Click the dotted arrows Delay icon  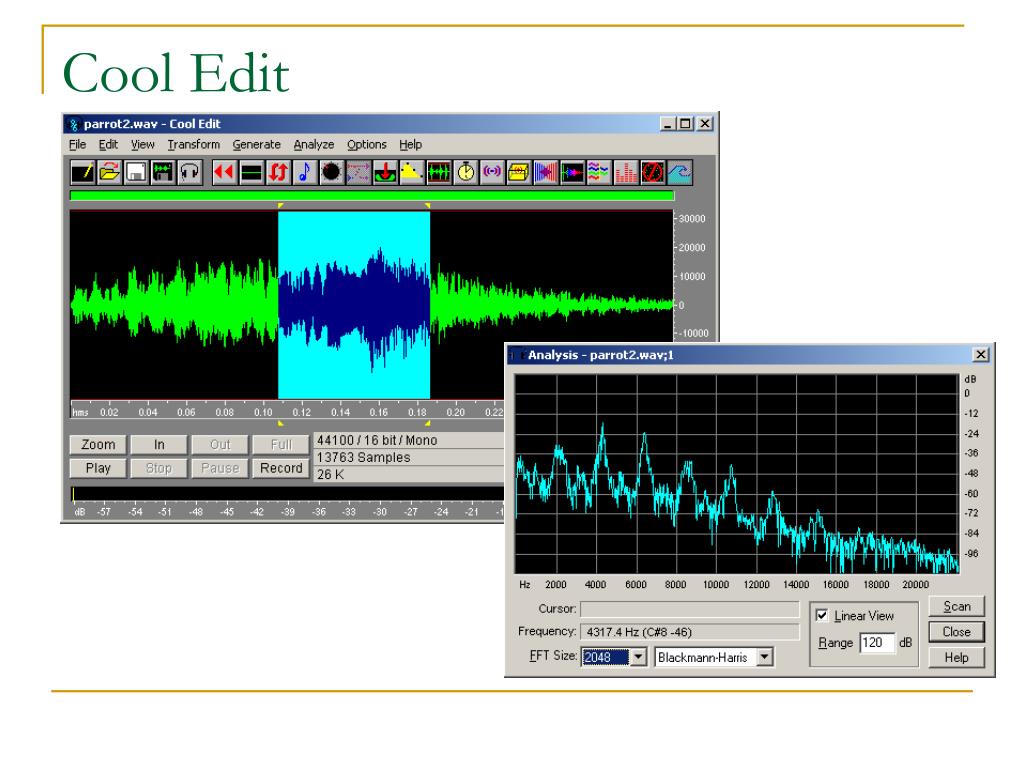(x=358, y=172)
